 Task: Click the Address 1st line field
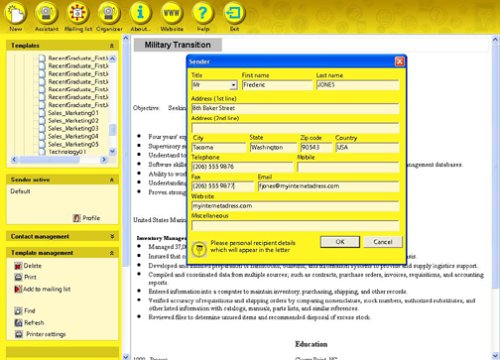[295, 108]
